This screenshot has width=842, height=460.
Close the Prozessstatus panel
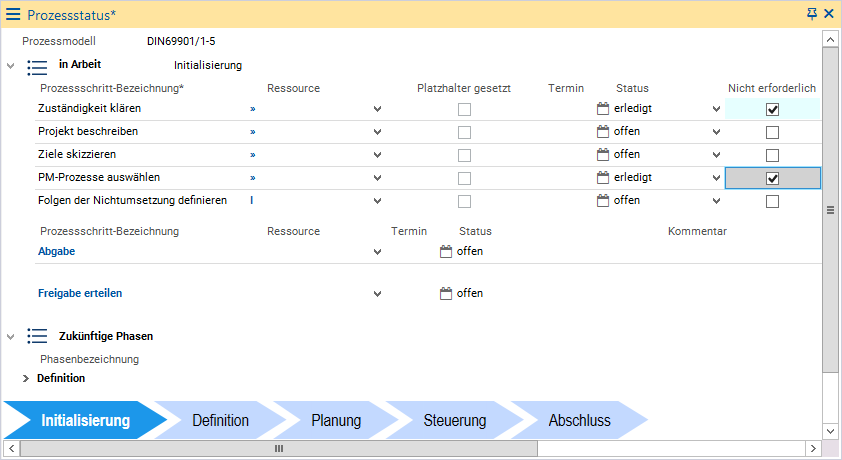pos(829,14)
